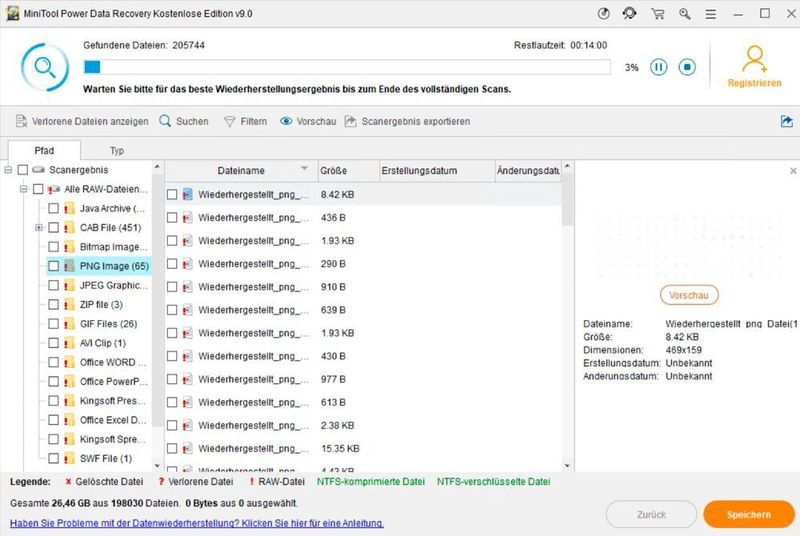Image resolution: width=800 pixels, height=536 pixels.
Task: Check the Alle RAW-Dateien checkbox
Action: 38,189
